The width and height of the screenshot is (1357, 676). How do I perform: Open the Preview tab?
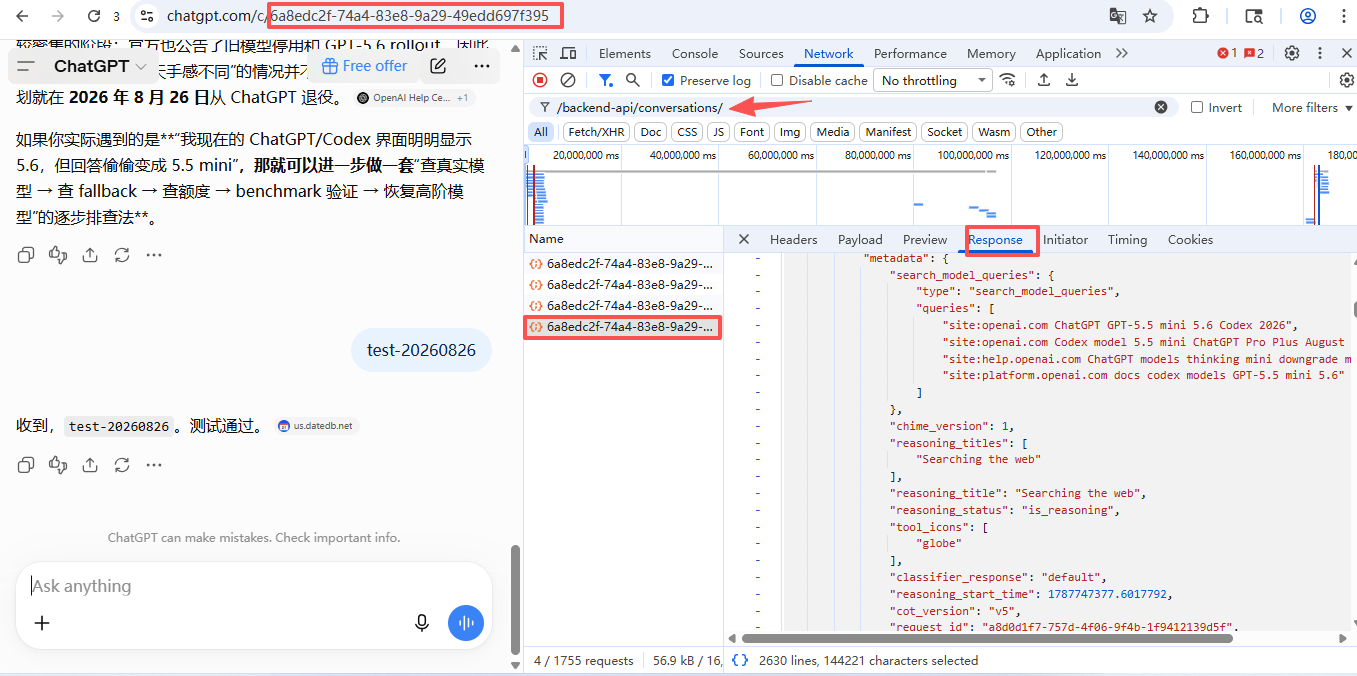(925, 239)
